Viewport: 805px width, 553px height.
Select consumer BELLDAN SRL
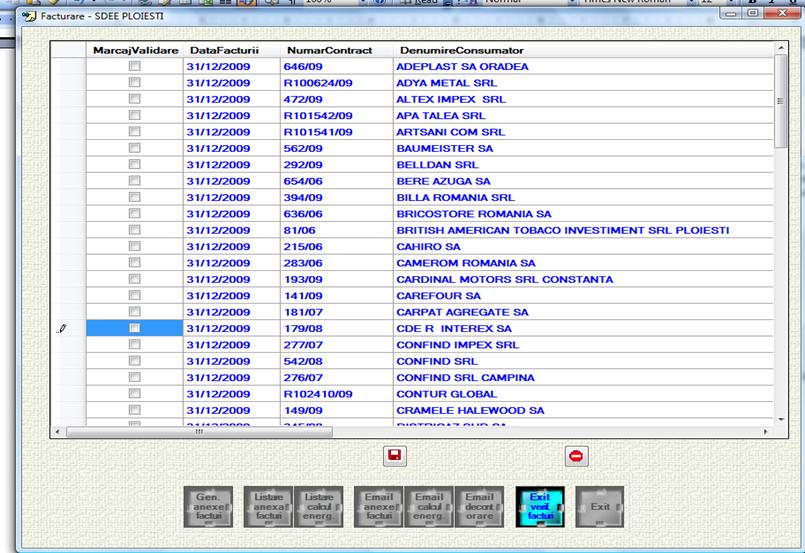coord(437,165)
